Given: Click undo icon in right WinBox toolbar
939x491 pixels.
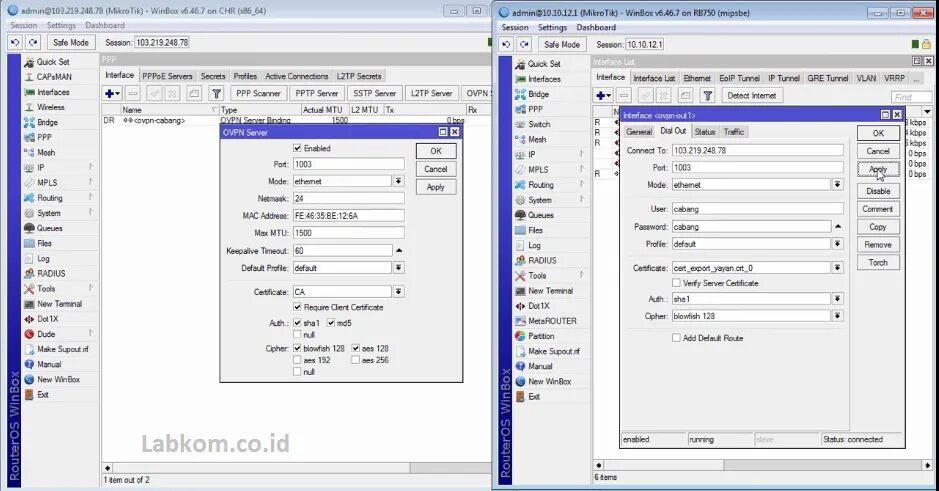Looking at the screenshot, I should click(507, 44).
